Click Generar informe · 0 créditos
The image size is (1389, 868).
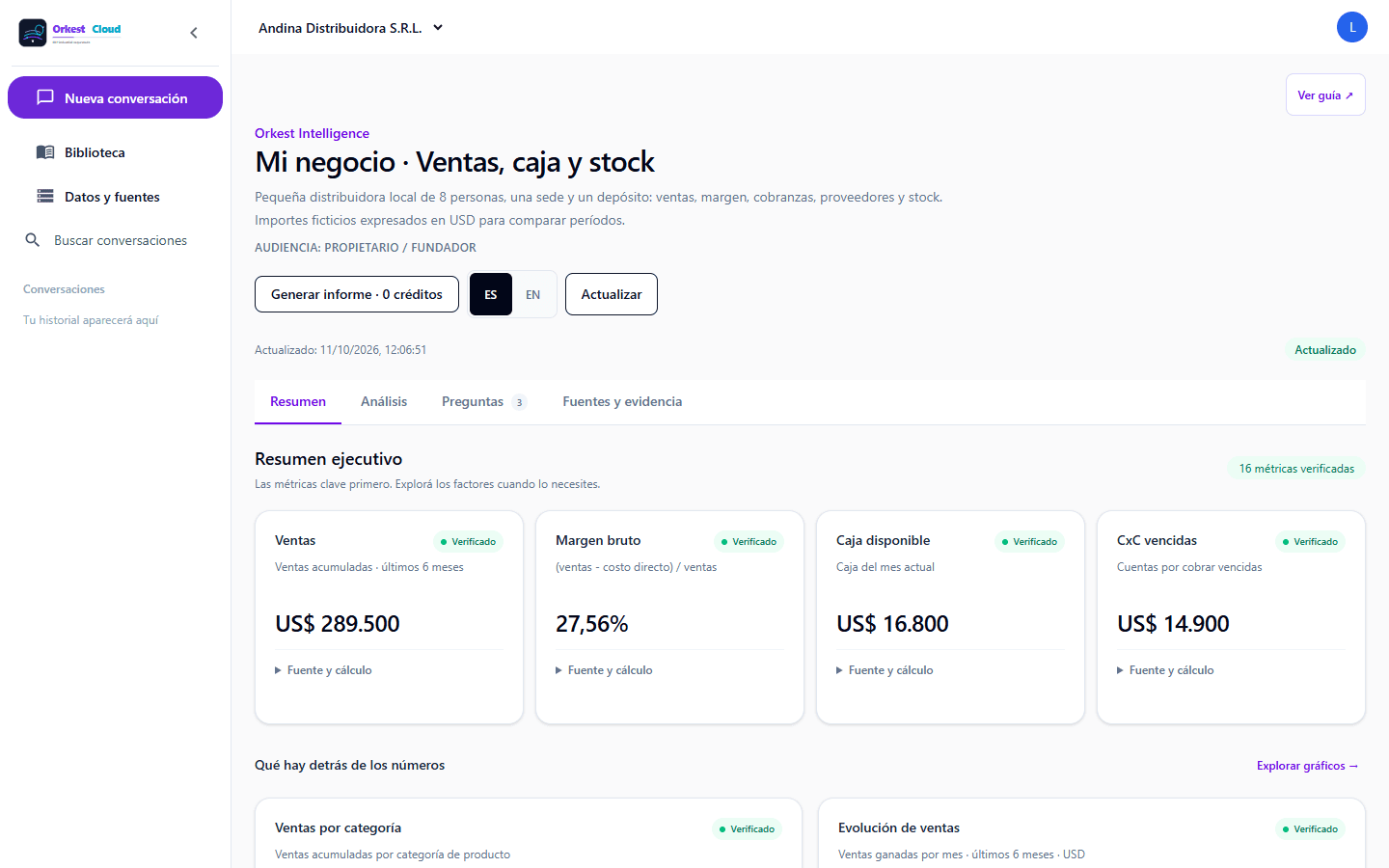[357, 294]
